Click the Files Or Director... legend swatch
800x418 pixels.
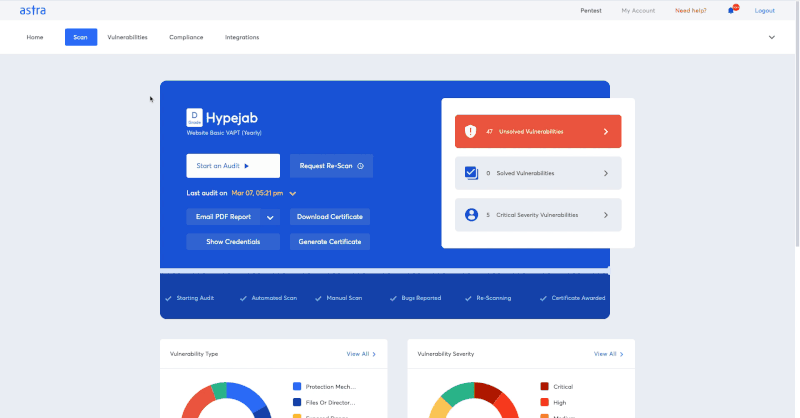tap(297, 402)
